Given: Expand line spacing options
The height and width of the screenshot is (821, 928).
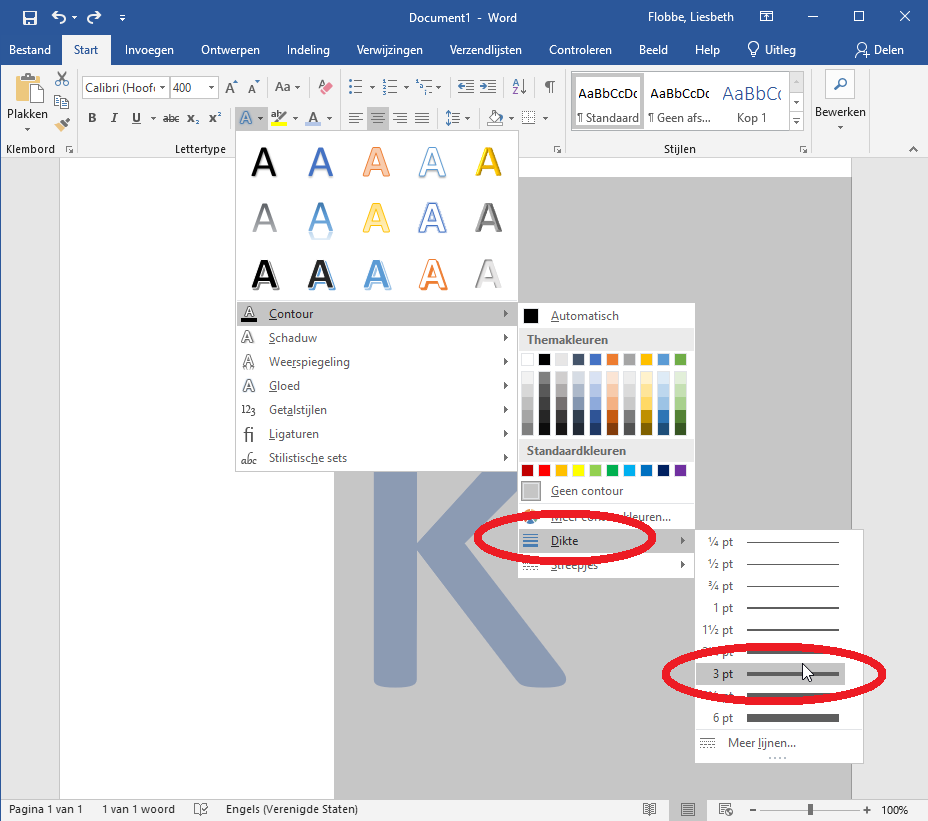Looking at the screenshot, I should tap(457, 118).
